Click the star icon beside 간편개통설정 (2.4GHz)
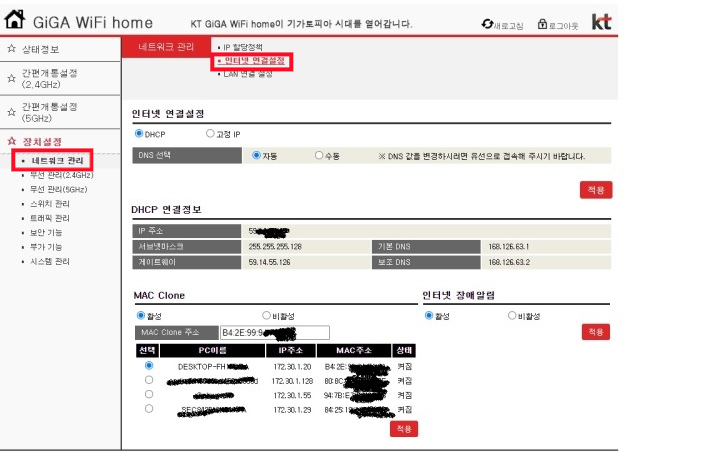Image resolution: width=720 pixels, height=452 pixels. [11, 79]
